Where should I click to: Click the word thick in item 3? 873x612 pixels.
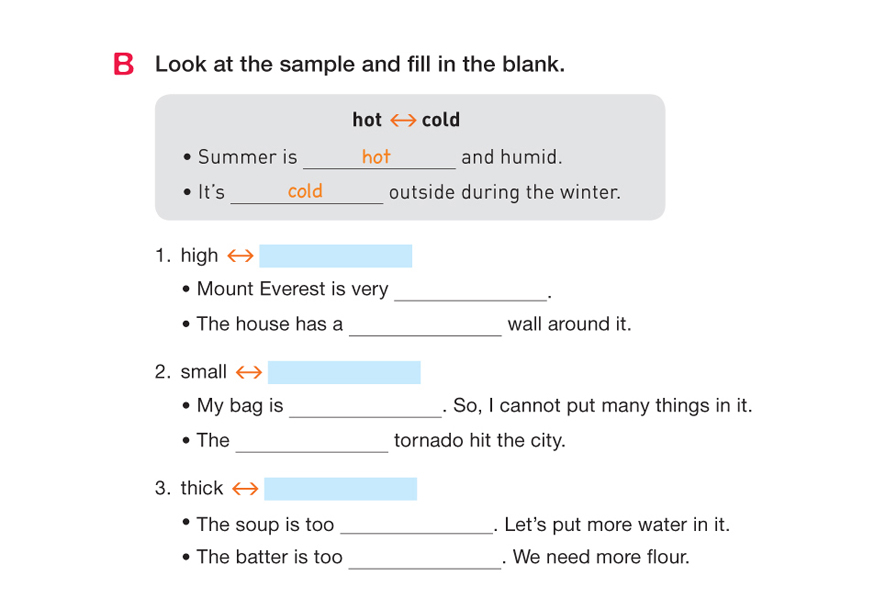pyautogui.click(x=202, y=489)
